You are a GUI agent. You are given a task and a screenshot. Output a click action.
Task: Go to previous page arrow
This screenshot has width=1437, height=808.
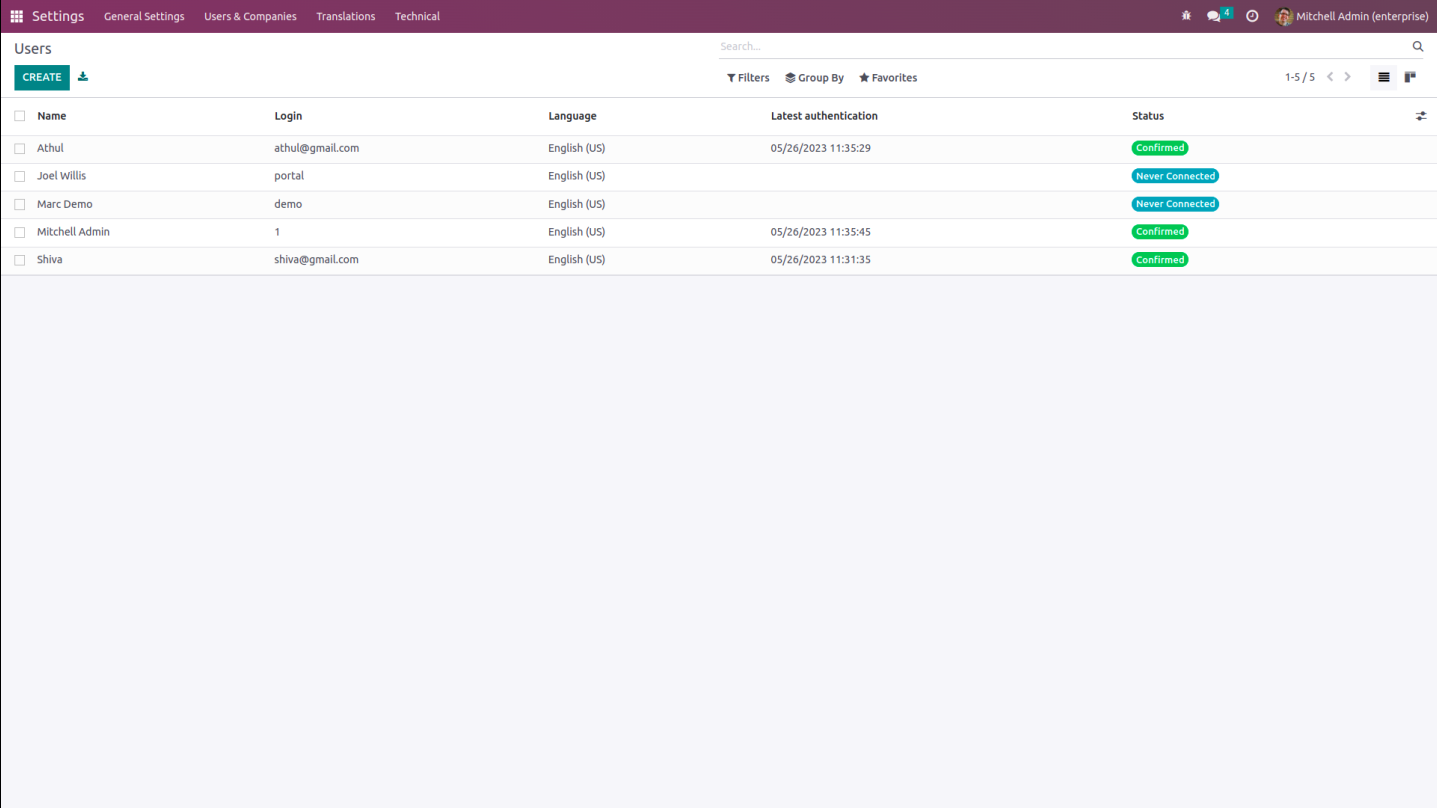1330,77
